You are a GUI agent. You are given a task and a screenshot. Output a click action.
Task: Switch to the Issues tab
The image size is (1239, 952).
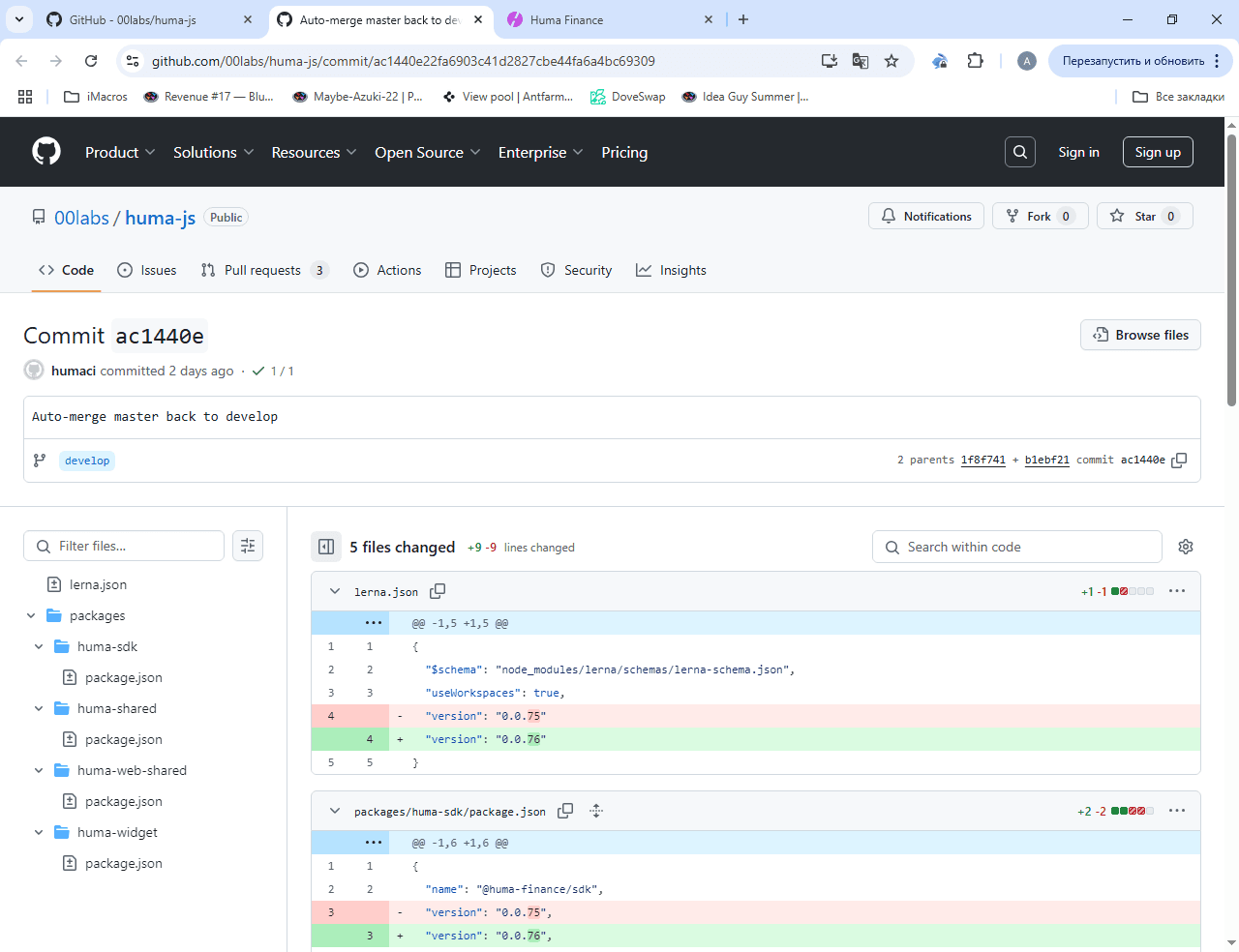coord(147,270)
